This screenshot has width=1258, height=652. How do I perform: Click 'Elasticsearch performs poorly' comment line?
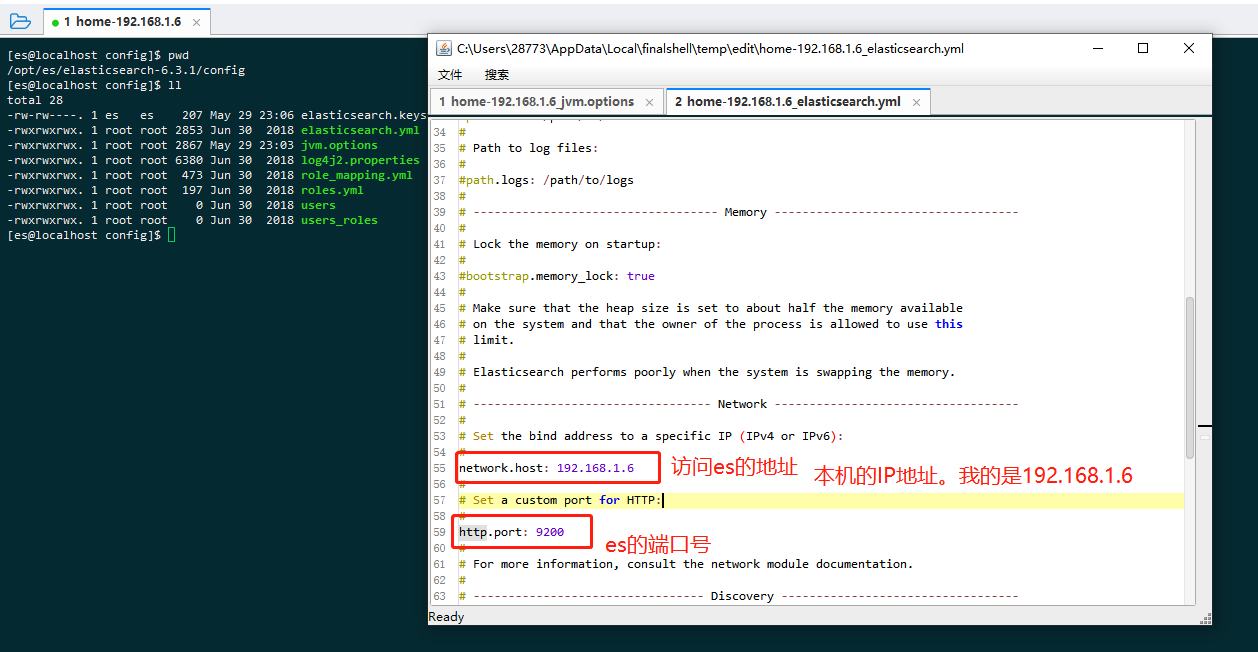707,372
